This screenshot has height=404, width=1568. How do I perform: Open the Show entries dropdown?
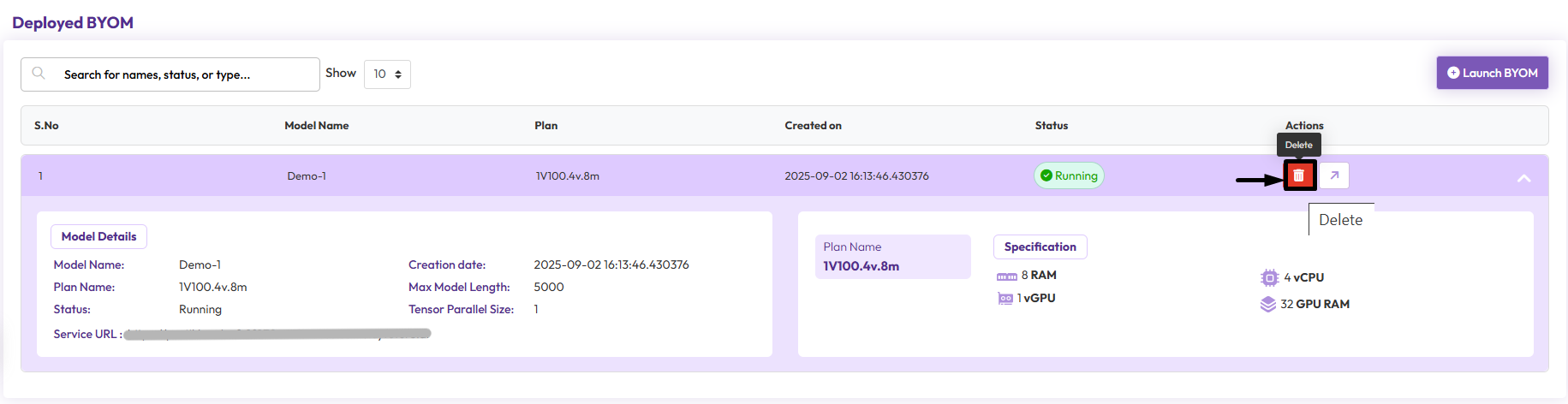(387, 74)
